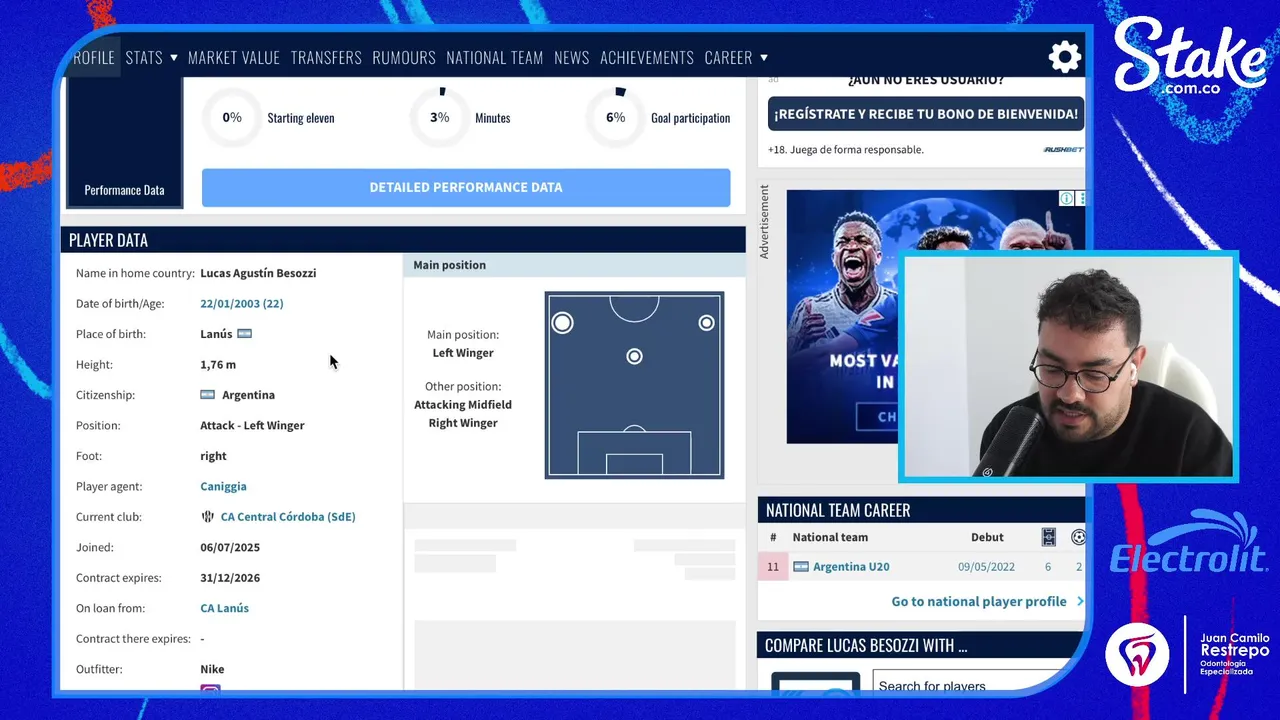Viewport: 1280px width, 720px height.
Task: Click the Argentina U20 flag icon
Action: click(x=801, y=567)
